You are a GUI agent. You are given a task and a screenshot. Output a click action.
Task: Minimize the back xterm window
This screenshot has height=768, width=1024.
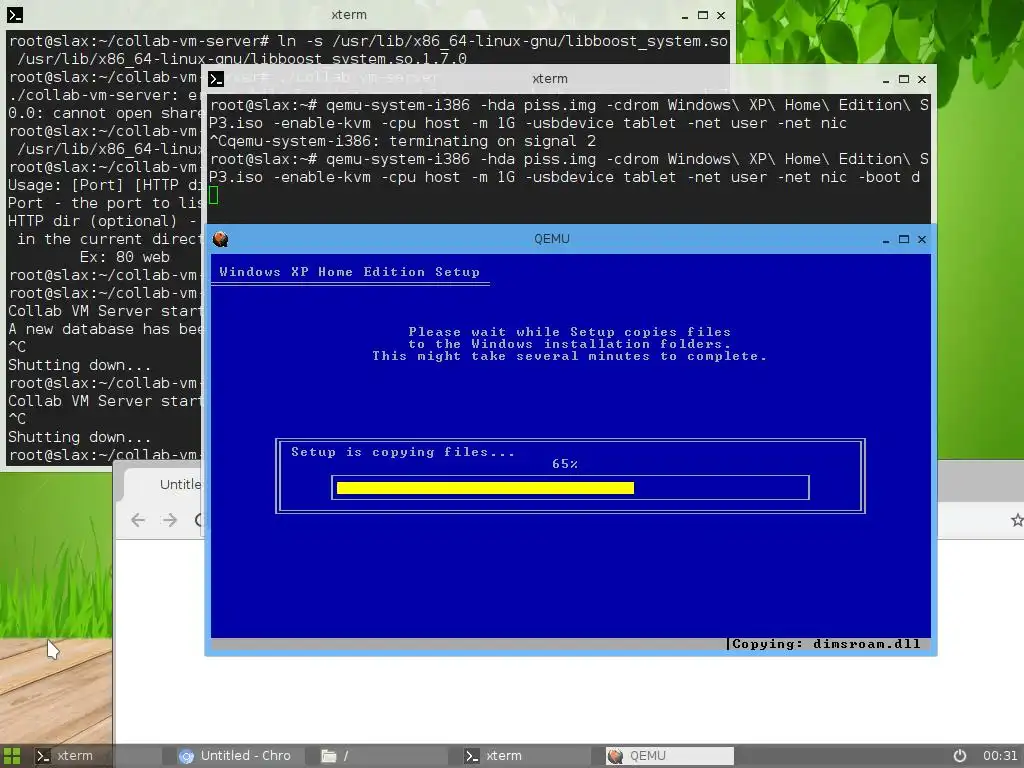pyautogui.click(x=684, y=16)
